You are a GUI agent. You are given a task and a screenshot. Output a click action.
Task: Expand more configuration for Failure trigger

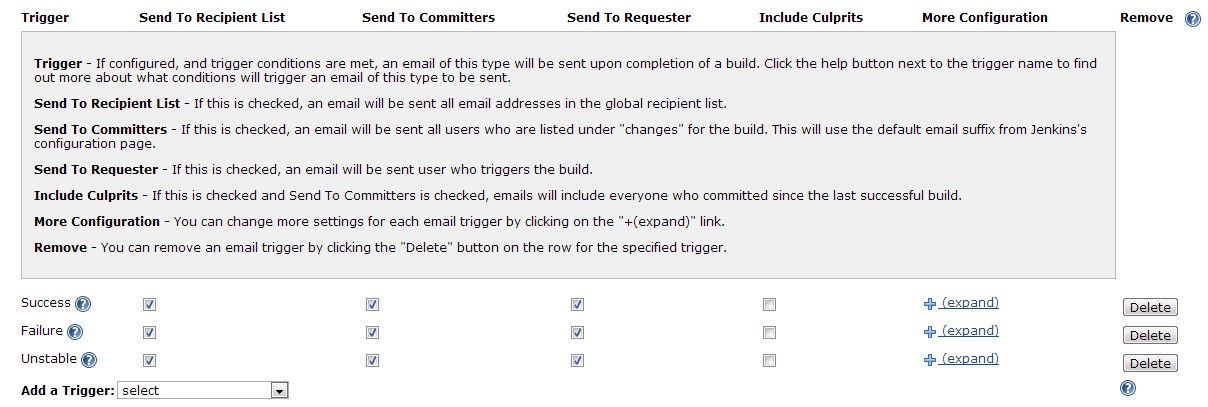pyautogui.click(x=969, y=331)
